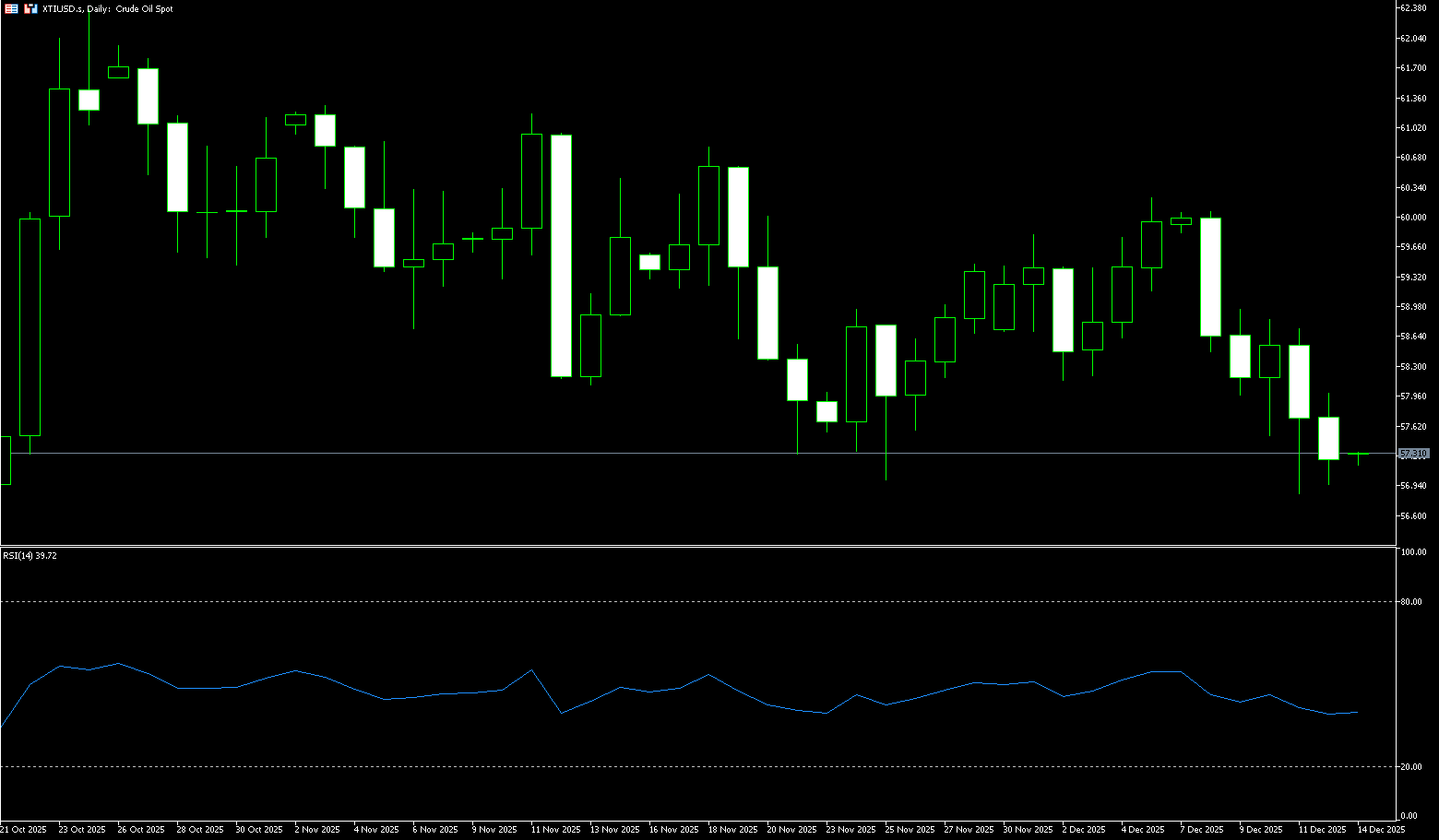Click the XTIUSD.s Daily chart title
The height and width of the screenshot is (840, 1439).
[x=108, y=9]
